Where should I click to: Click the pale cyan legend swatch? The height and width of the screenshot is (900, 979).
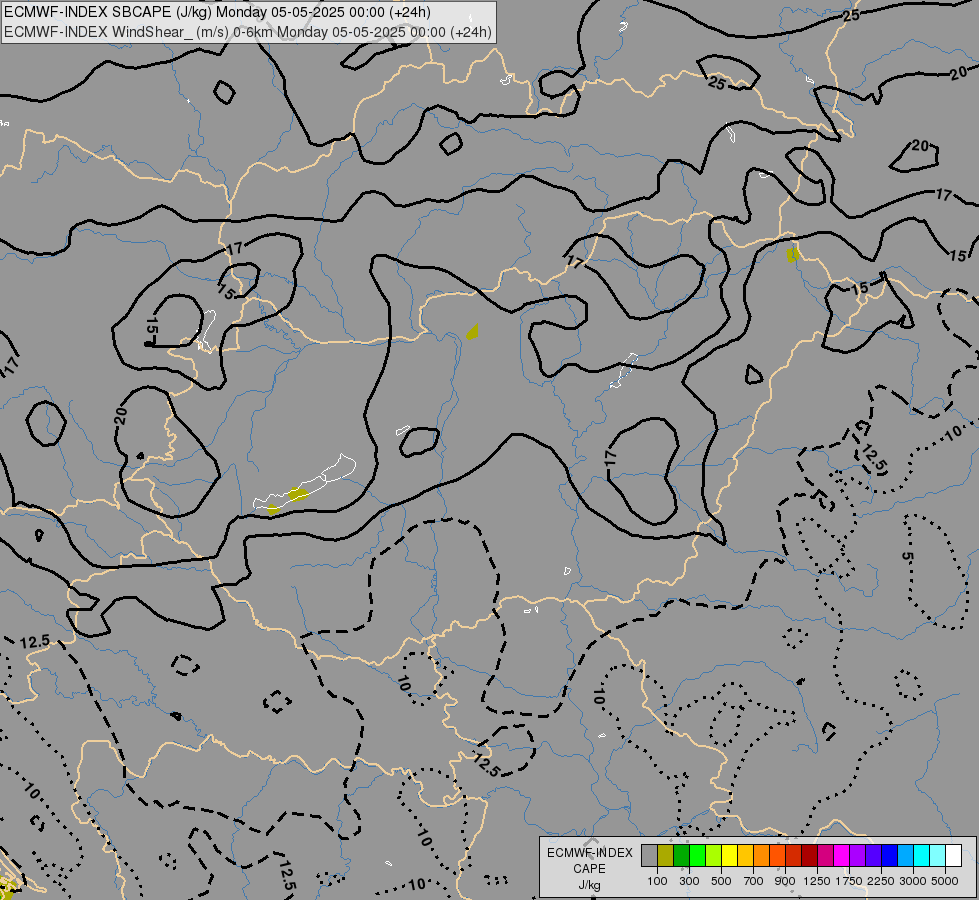[937, 856]
